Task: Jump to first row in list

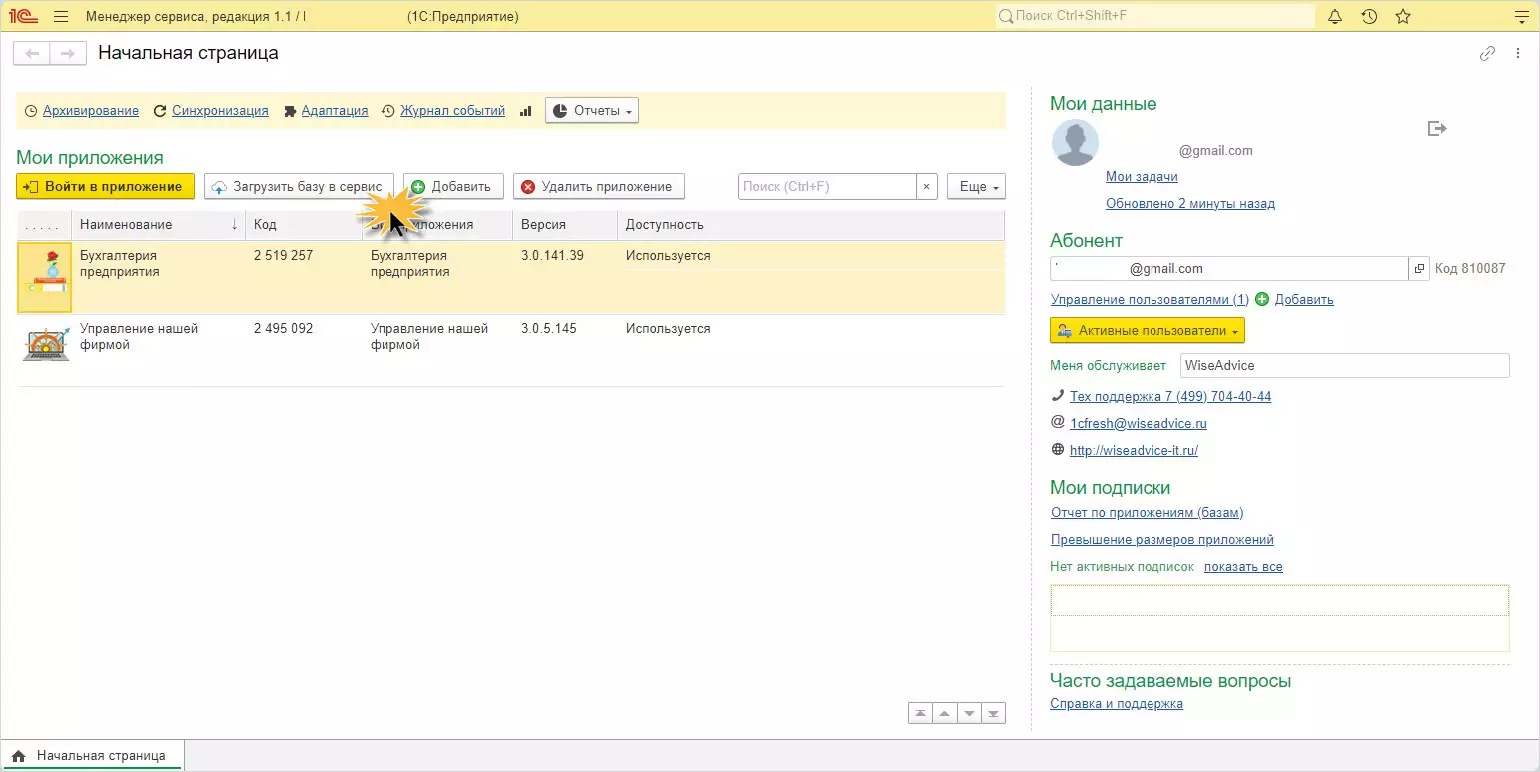Action: point(920,713)
